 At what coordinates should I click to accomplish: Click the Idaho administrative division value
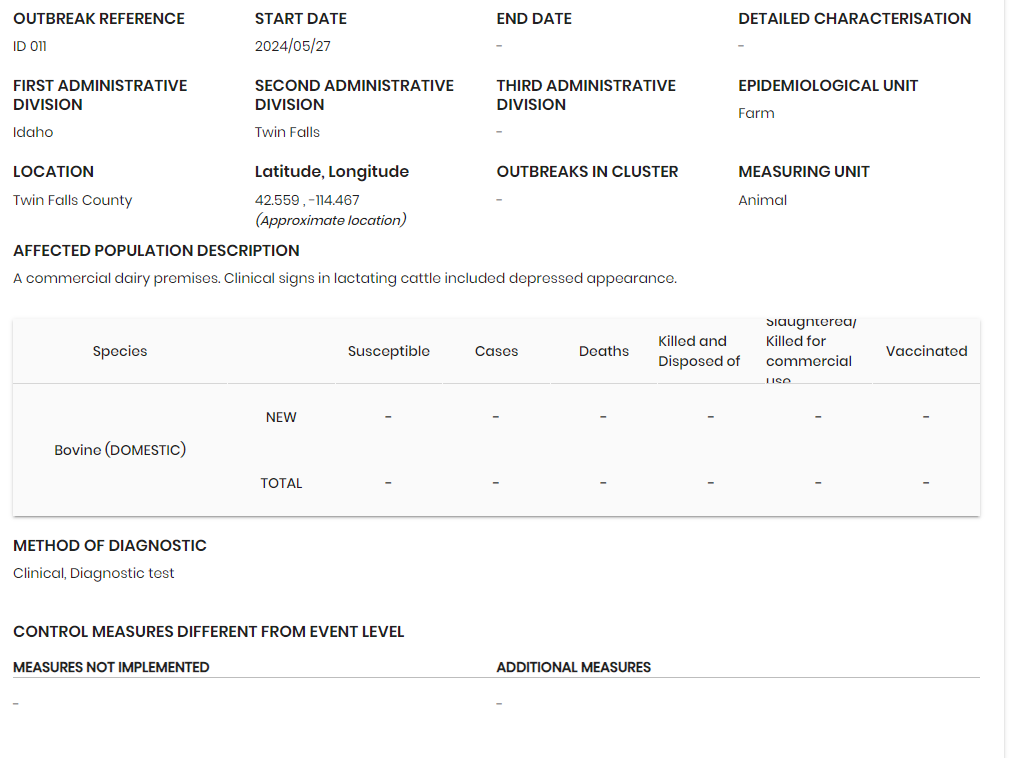click(33, 132)
